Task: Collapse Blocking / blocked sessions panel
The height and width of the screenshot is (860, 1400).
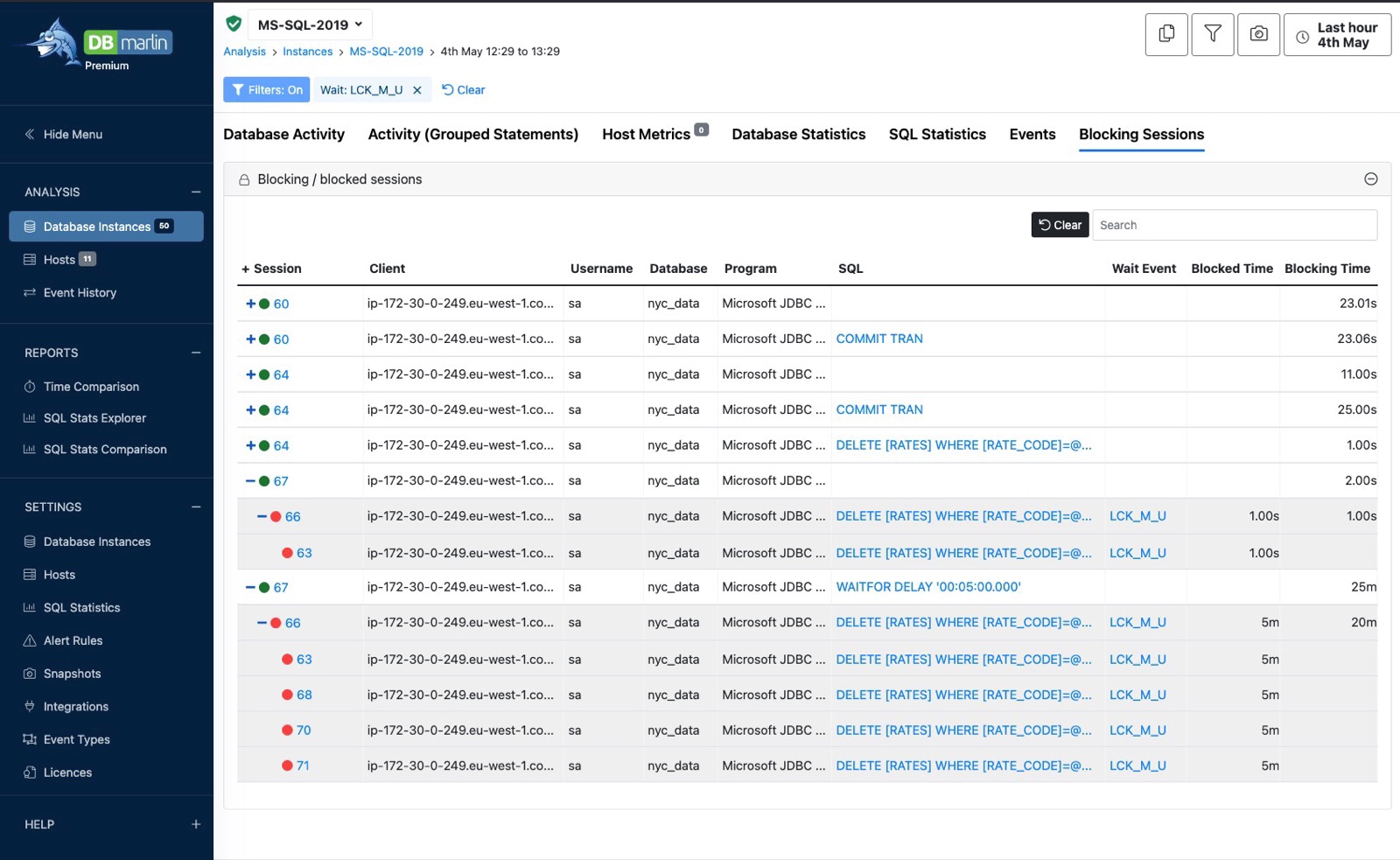Action: pyautogui.click(x=1370, y=179)
